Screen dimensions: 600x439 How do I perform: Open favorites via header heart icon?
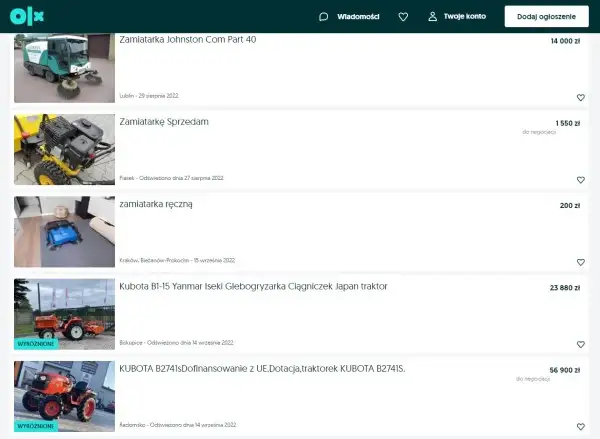(403, 16)
